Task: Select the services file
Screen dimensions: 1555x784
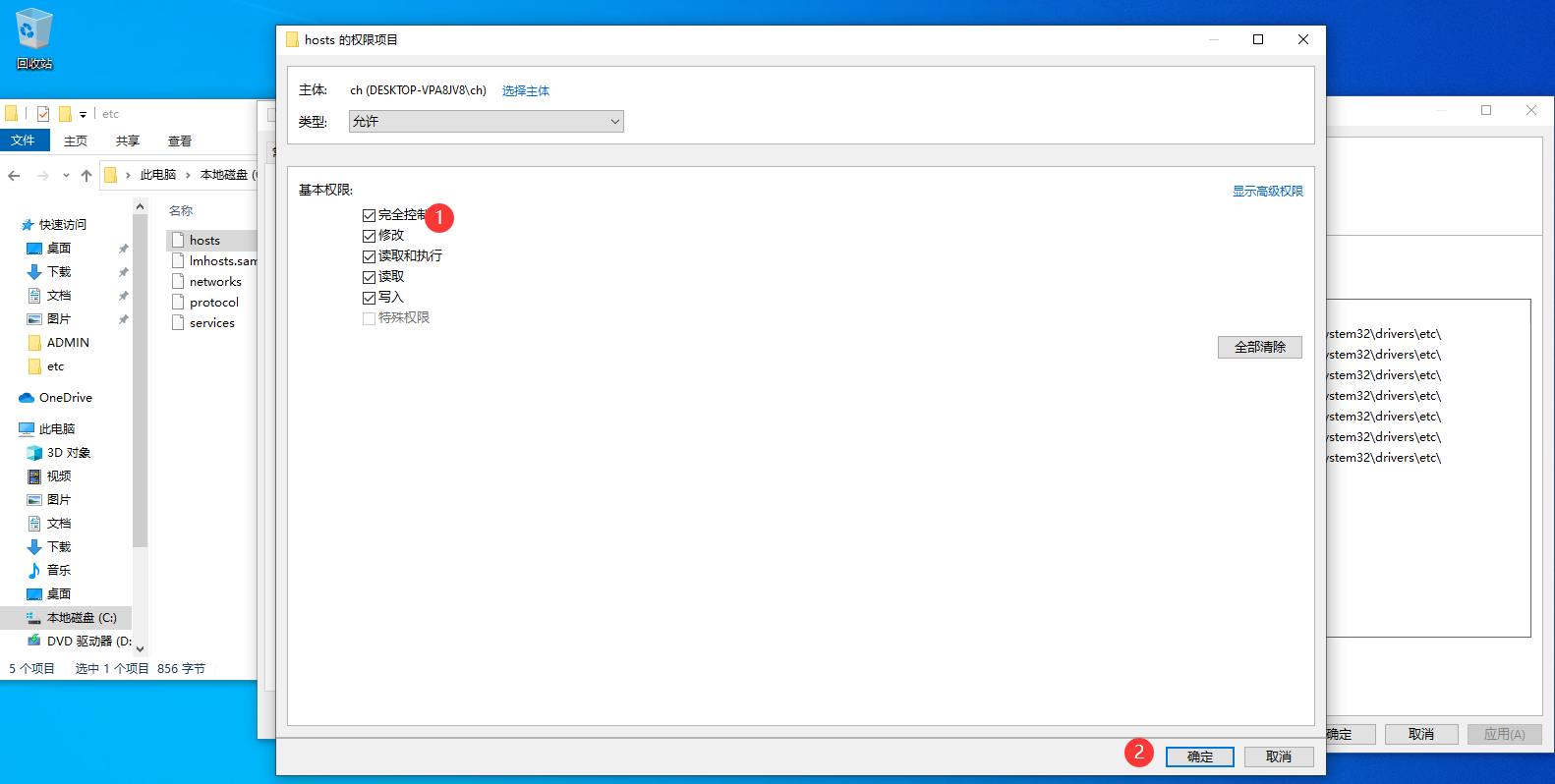Action: click(203, 323)
